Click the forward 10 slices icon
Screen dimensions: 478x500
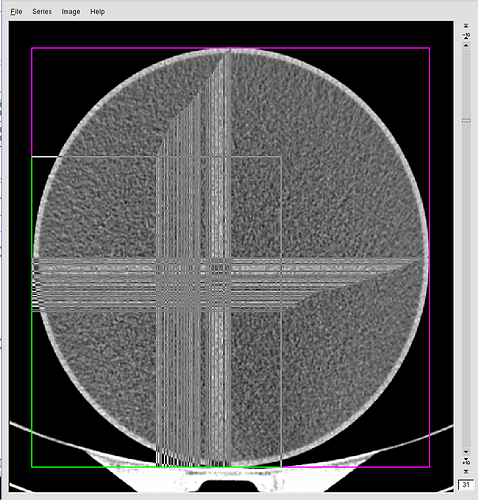(466, 462)
